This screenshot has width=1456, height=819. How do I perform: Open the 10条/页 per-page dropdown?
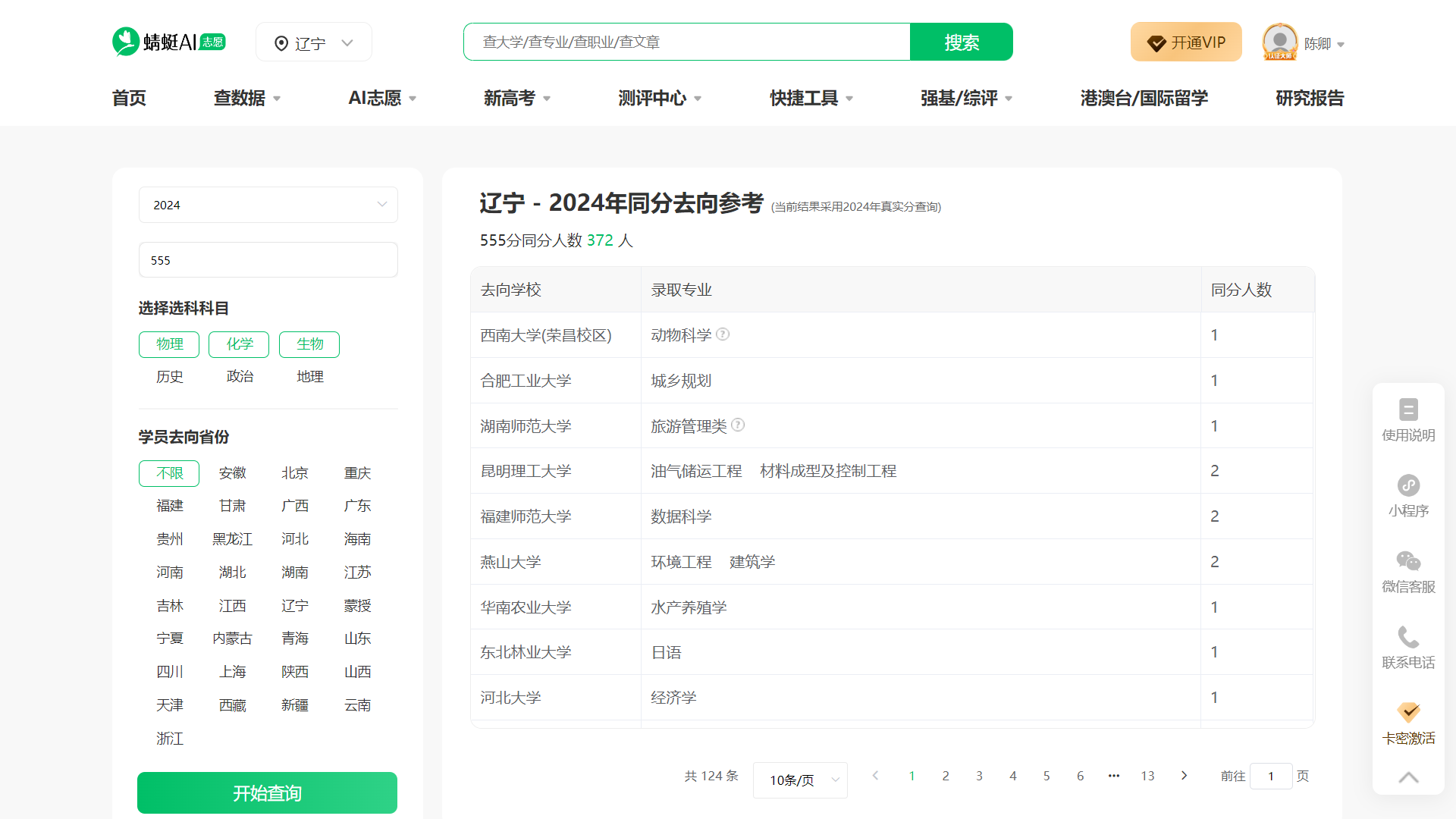(x=800, y=780)
